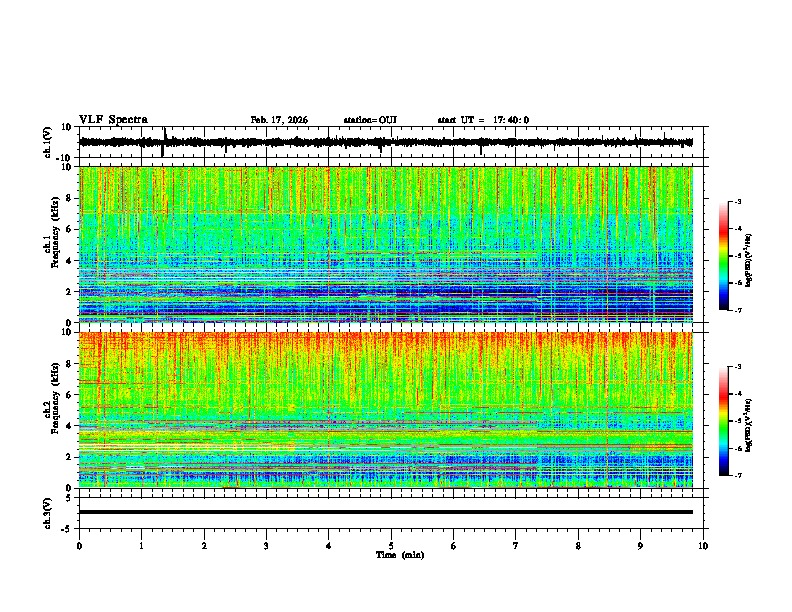Click the ch.1 color scale bar
The image size is (792, 612).
point(724,256)
